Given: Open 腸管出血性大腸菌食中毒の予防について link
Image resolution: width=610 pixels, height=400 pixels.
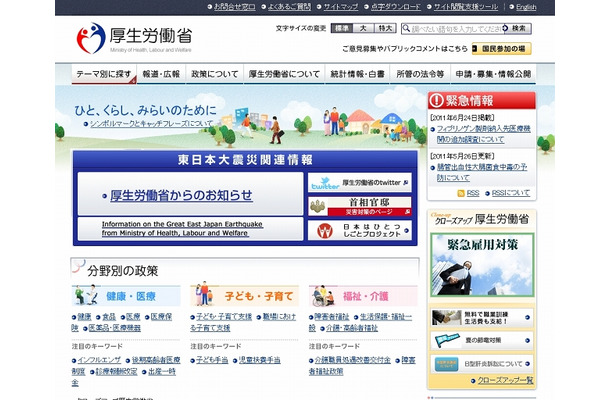Looking at the screenshot, I should pyautogui.click(x=482, y=172).
